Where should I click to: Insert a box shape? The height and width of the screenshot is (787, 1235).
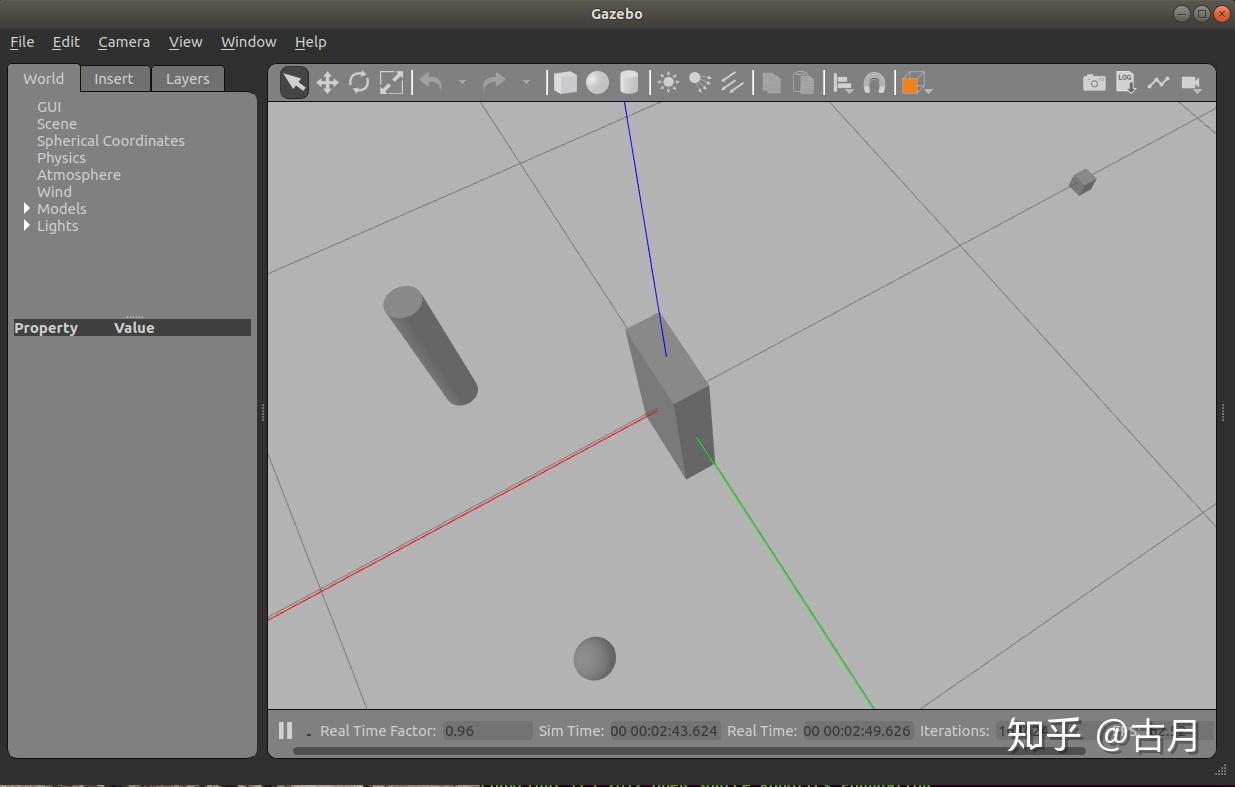565,82
